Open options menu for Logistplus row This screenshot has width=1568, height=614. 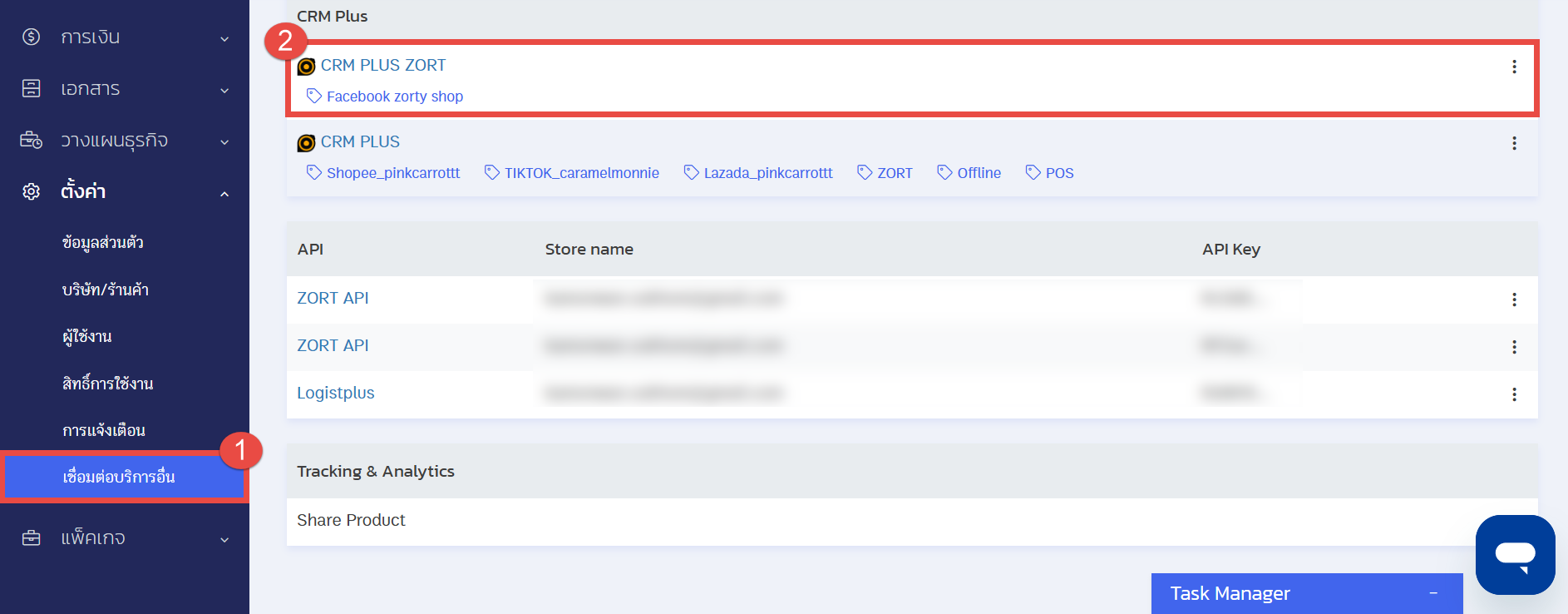click(1513, 394)
